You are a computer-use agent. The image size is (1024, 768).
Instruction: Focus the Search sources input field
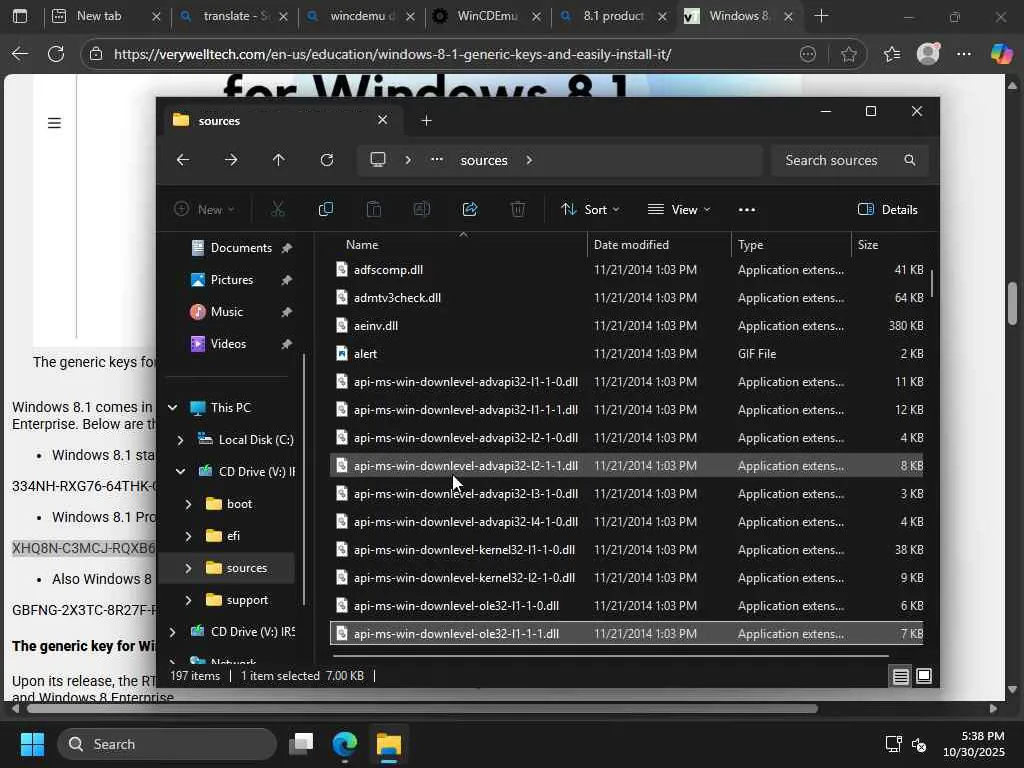pyautogui.click(x=850, y=160)
